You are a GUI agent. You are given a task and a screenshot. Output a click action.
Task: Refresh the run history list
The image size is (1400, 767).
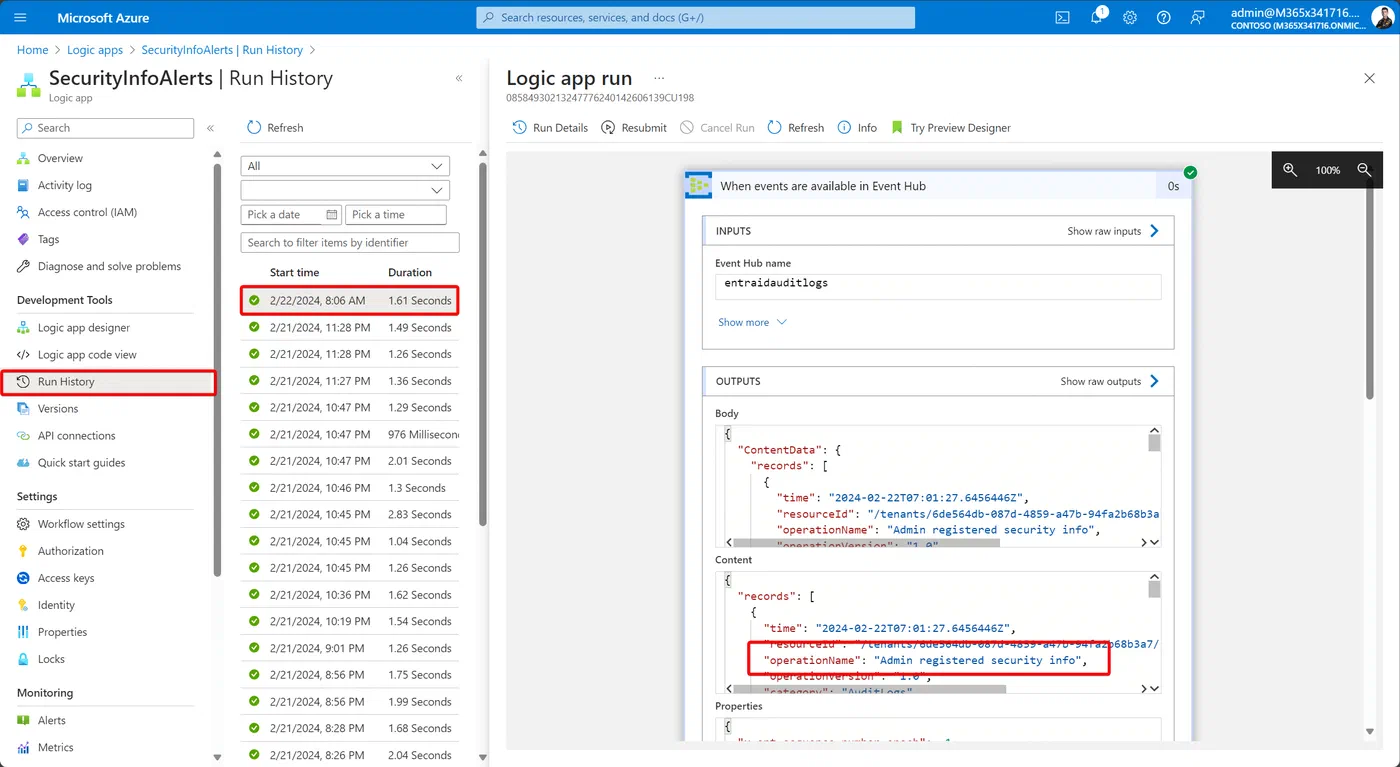pyautogui.click(x=275, y=128)
